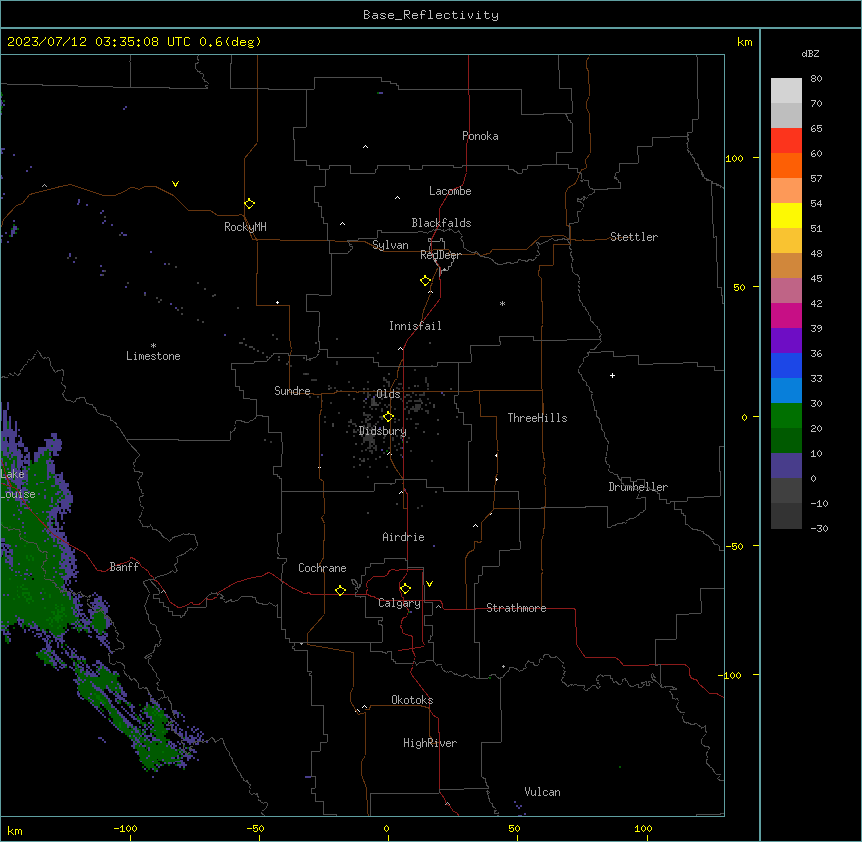The width and height of the screenshot is (862, 842).
Task: Click the Vulcan label
Action: [542, 792]
